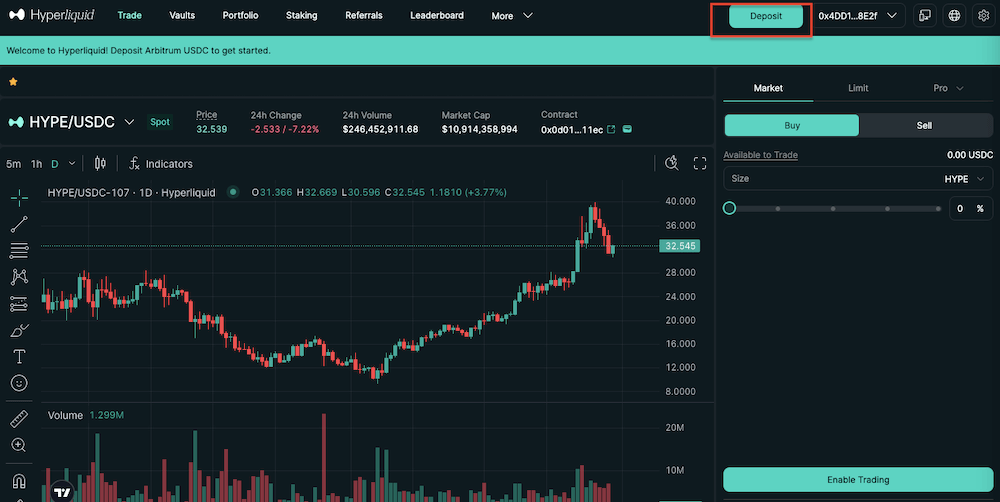Click the Welcome to Hyperliquid banner text
This screenshot has height=502, width=1000.
point(138,50)
